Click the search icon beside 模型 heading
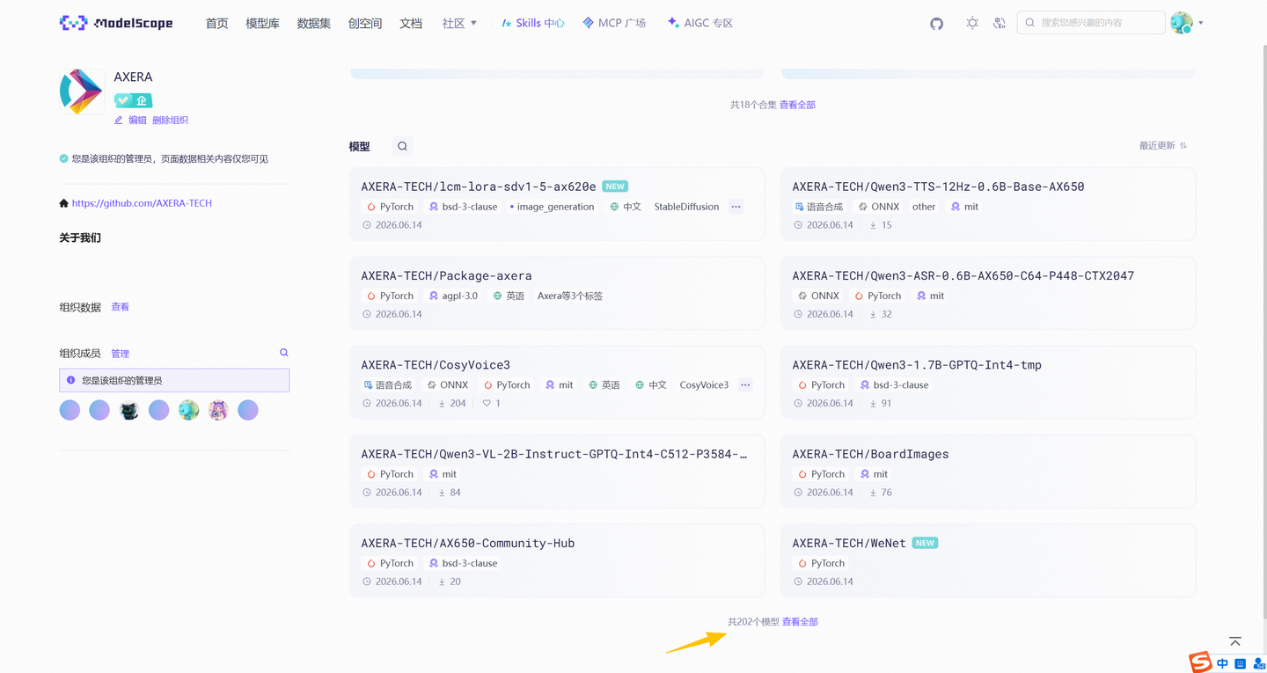The width and height of the screenshot is (1267, 673). (x=402, y=146)
